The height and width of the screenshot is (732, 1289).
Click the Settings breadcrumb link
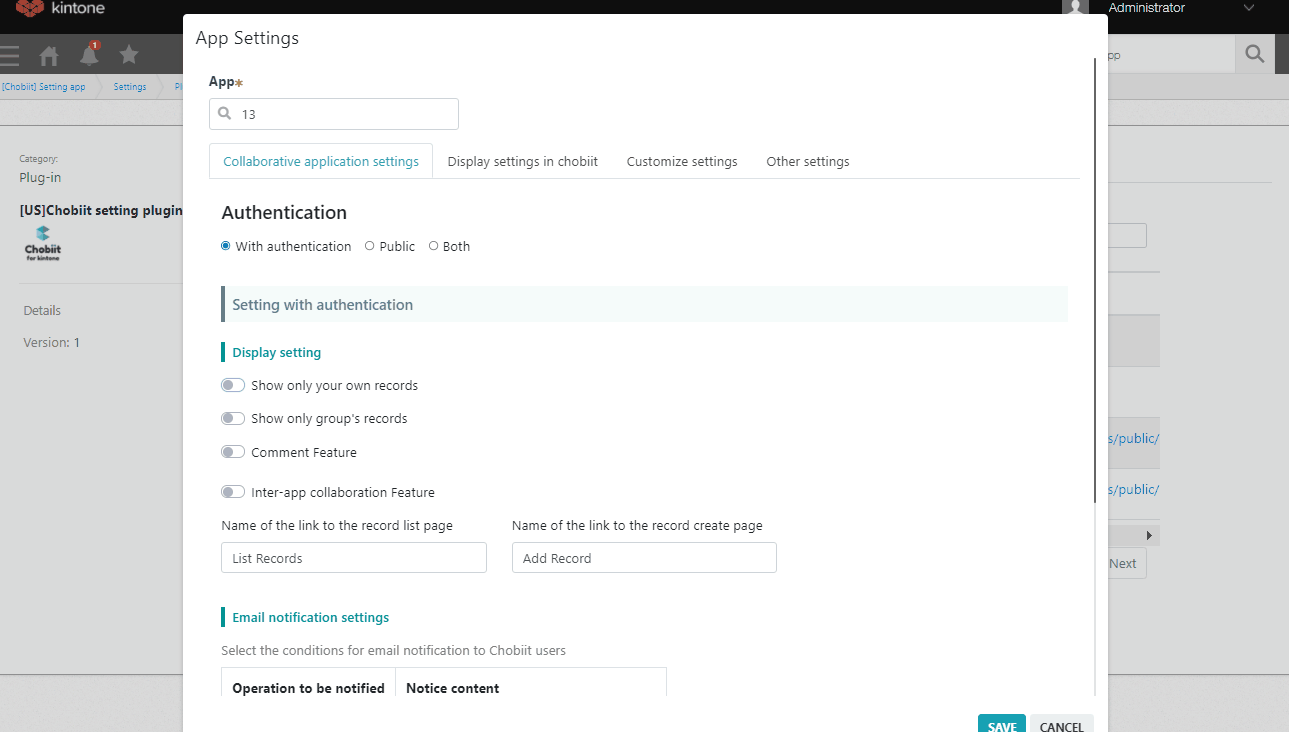tap(130, 87)
